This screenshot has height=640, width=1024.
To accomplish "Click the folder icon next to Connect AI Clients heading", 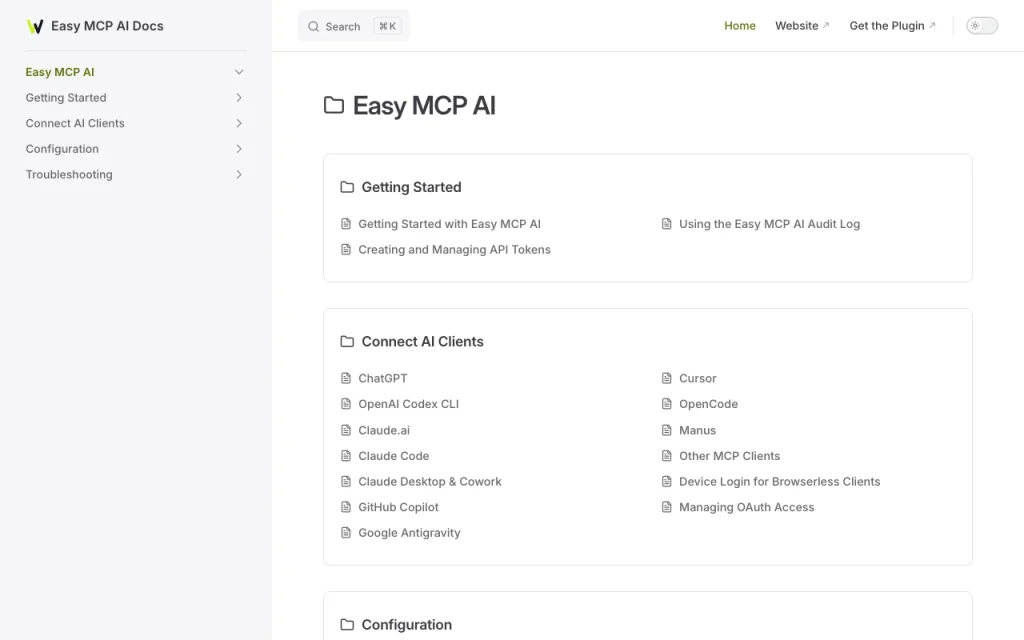I will pos(347,342).
